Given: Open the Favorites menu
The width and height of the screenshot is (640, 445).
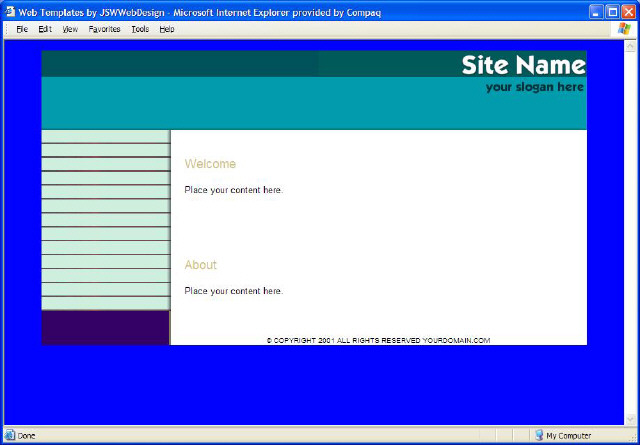Looking at the screenshot, I should click(104, 29).
